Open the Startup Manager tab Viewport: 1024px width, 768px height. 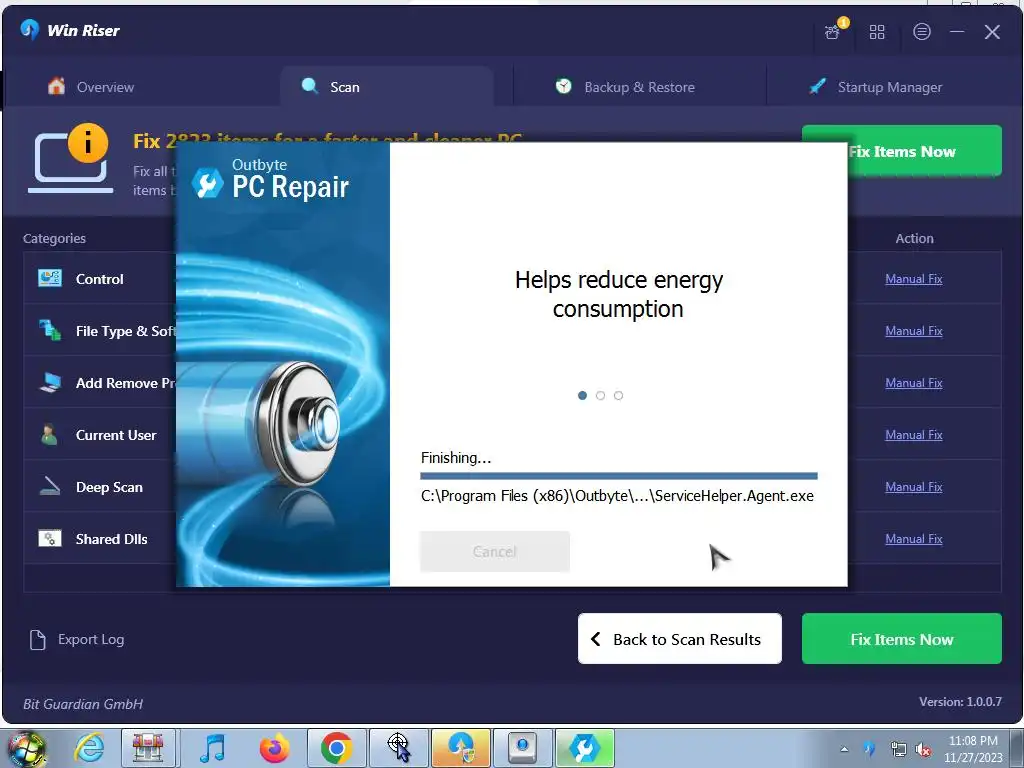875,87
